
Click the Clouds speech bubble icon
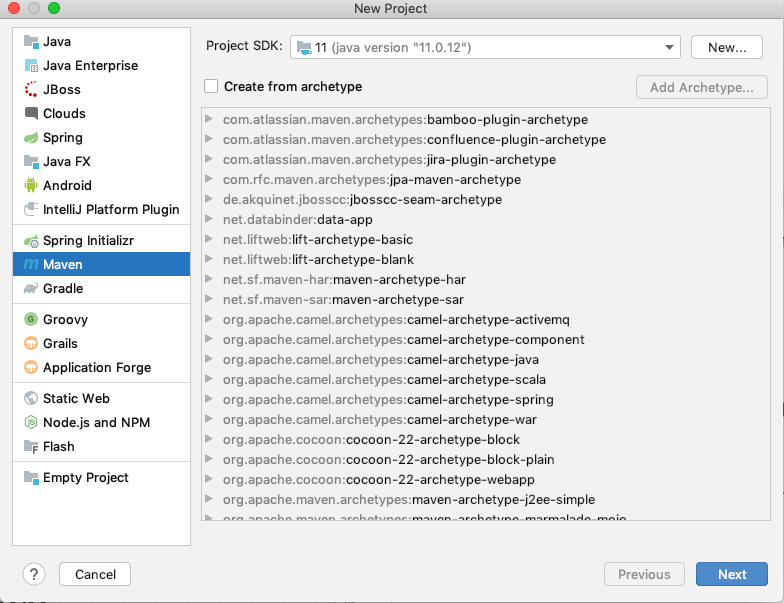coord(31,114)
